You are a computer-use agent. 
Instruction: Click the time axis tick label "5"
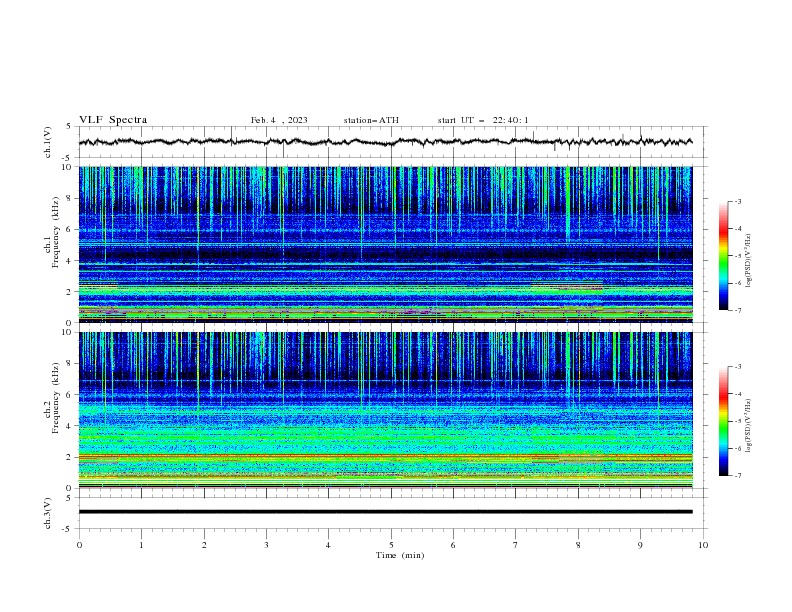click(x=391, y=545)
